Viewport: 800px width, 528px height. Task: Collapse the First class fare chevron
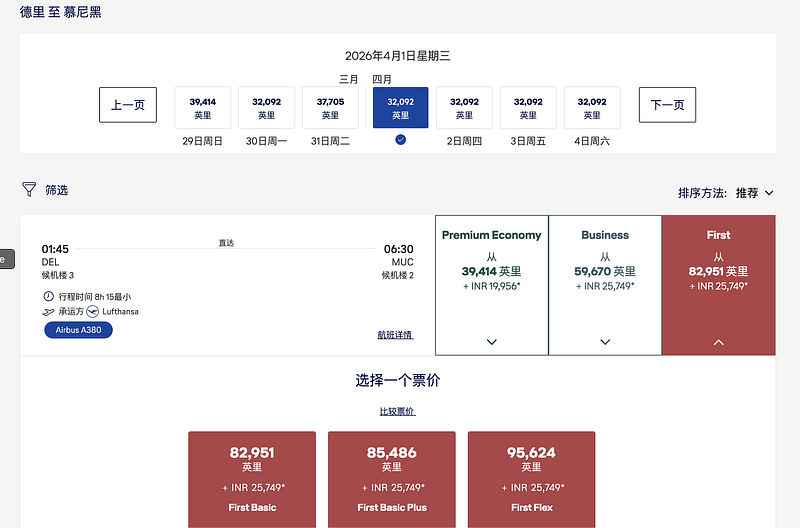pyautogui.click(x=718, y=342)
